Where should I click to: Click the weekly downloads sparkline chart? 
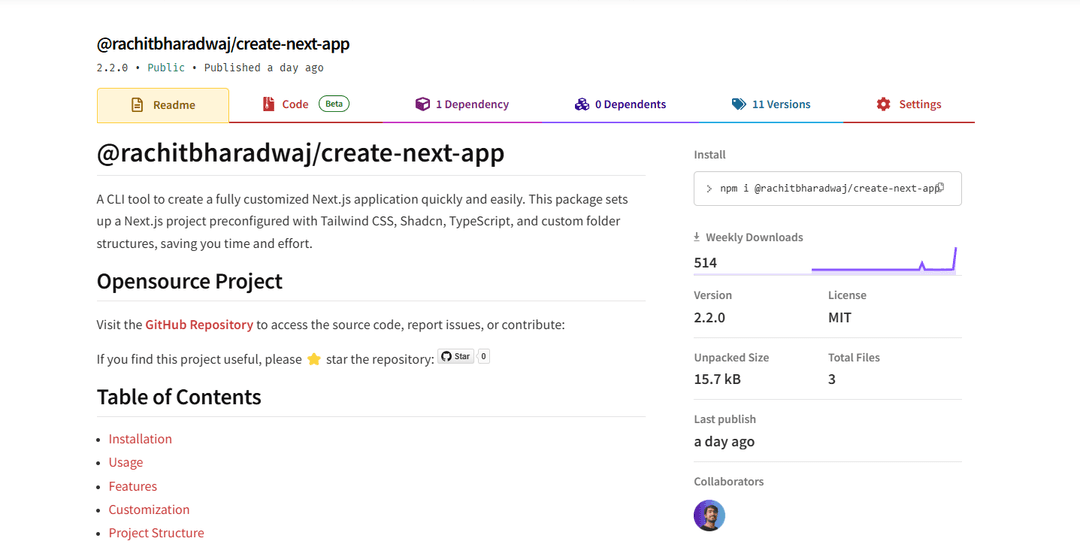click(884, 261)
